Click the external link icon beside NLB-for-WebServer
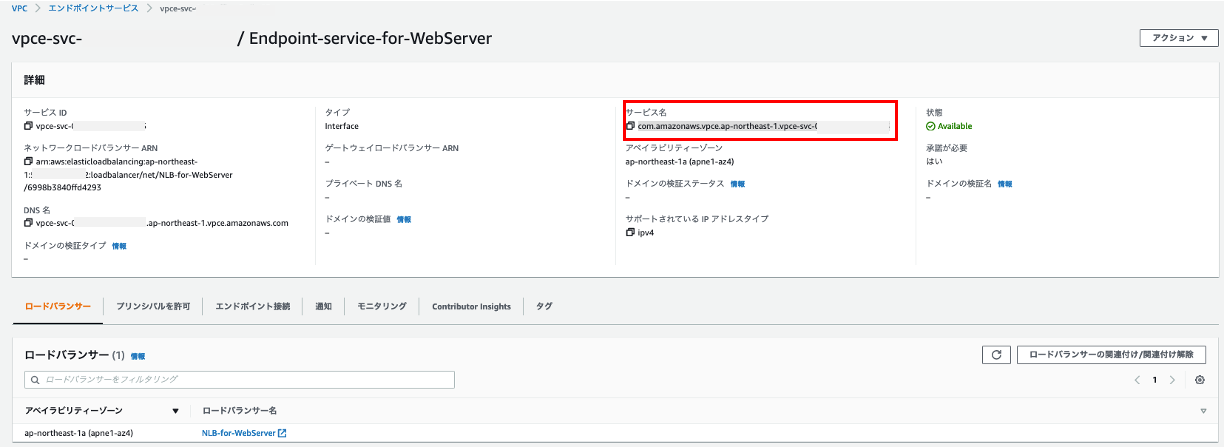Screen dimensions: 1224x448 (x=282, y=433)
